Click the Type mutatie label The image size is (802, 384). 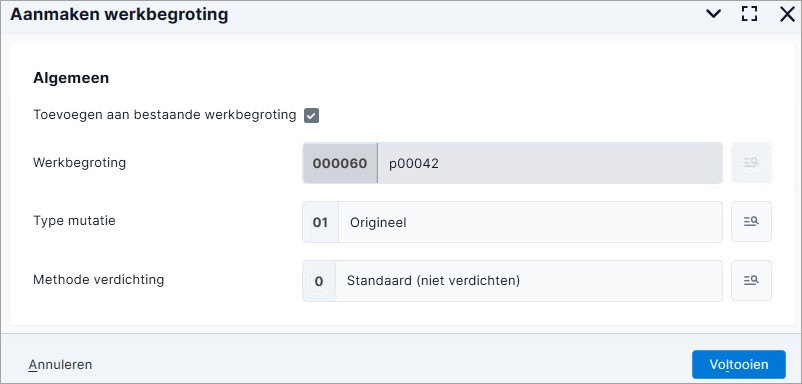[74, 221]
